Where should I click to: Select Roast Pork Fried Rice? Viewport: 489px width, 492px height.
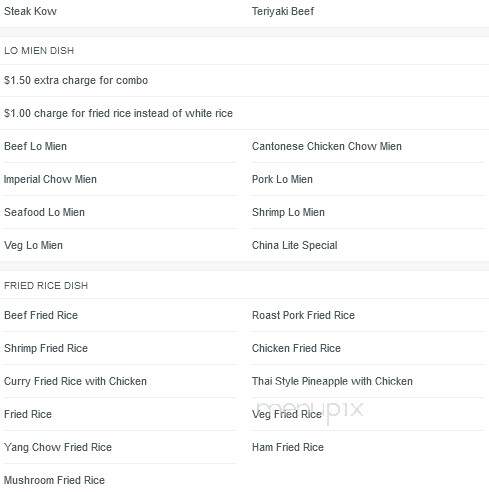[x=303, y=315]
